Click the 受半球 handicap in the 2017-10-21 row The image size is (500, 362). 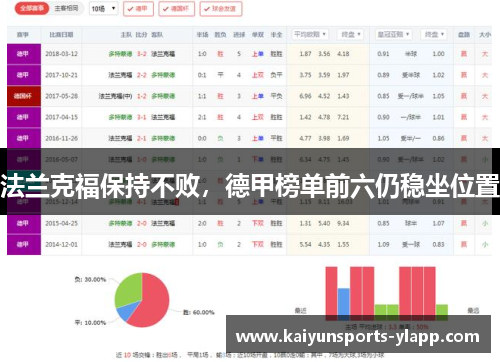point(411,75)
